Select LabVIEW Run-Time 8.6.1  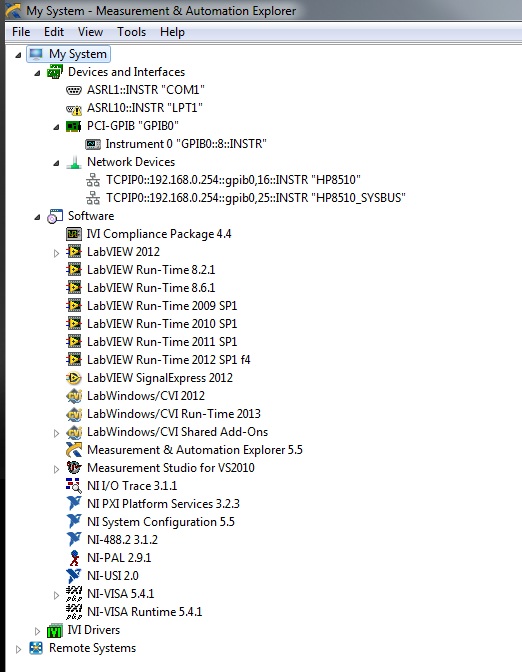click(151, 288)
